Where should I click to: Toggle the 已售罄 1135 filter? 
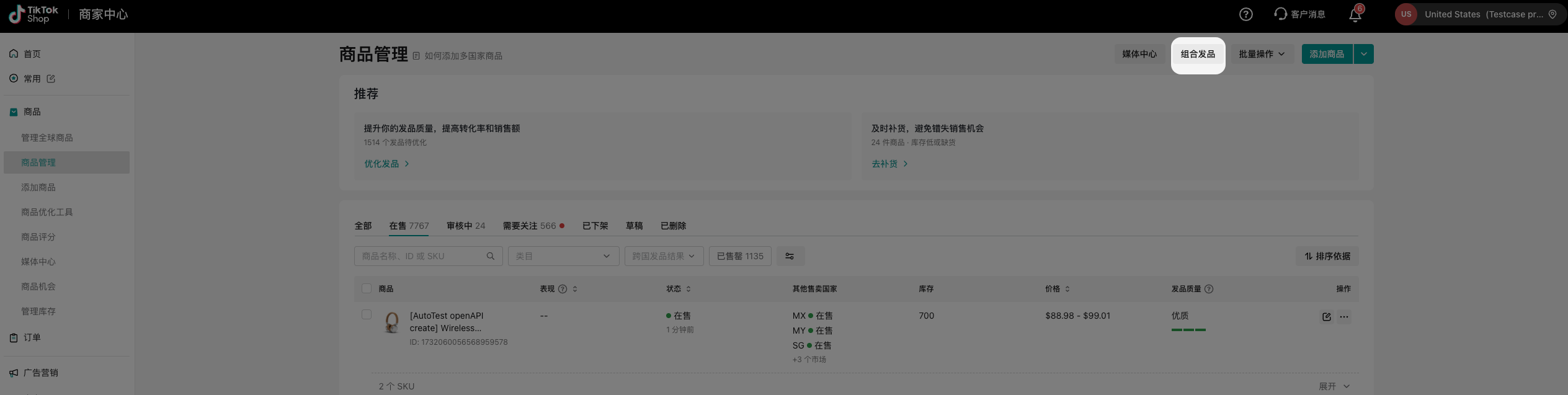tap(740, 256)
